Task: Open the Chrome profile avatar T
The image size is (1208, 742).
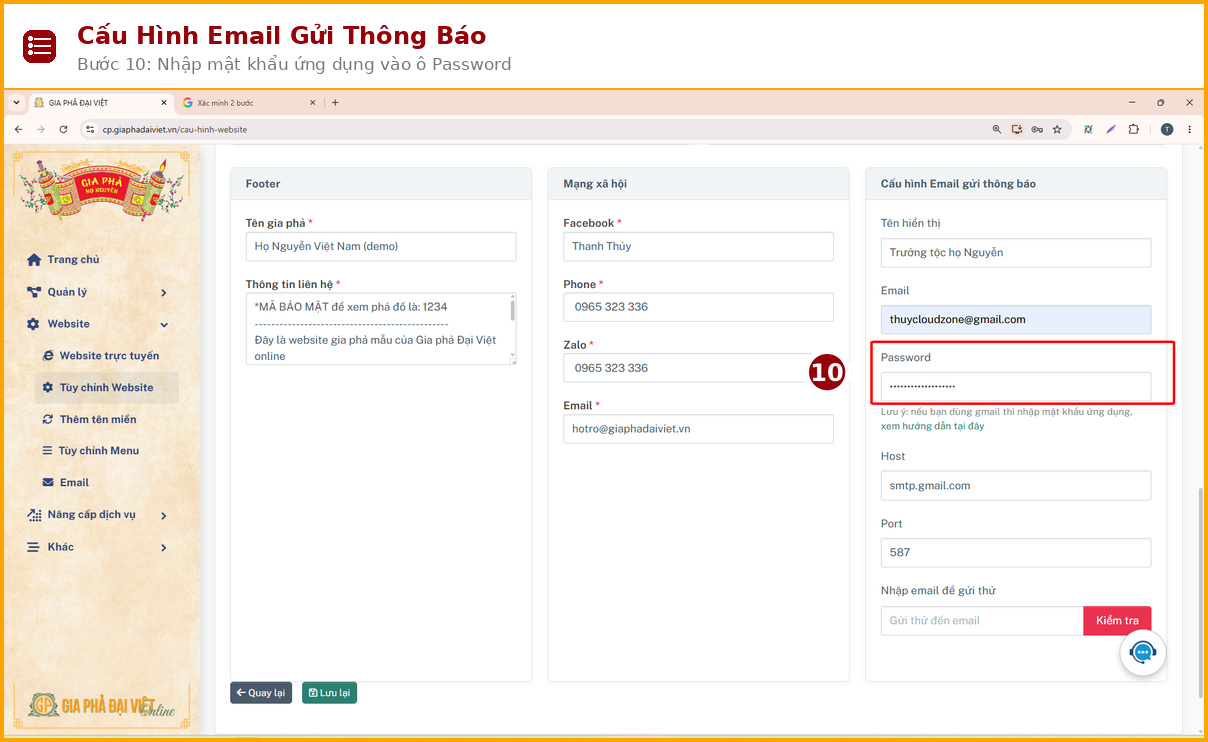Action: pos(1167,129)
